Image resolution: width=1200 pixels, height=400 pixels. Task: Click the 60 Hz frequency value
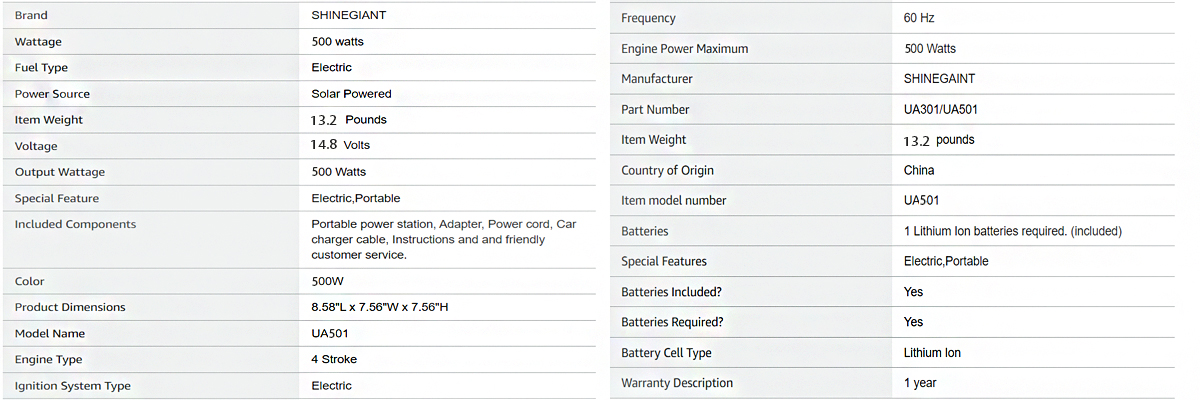[919, 18]
